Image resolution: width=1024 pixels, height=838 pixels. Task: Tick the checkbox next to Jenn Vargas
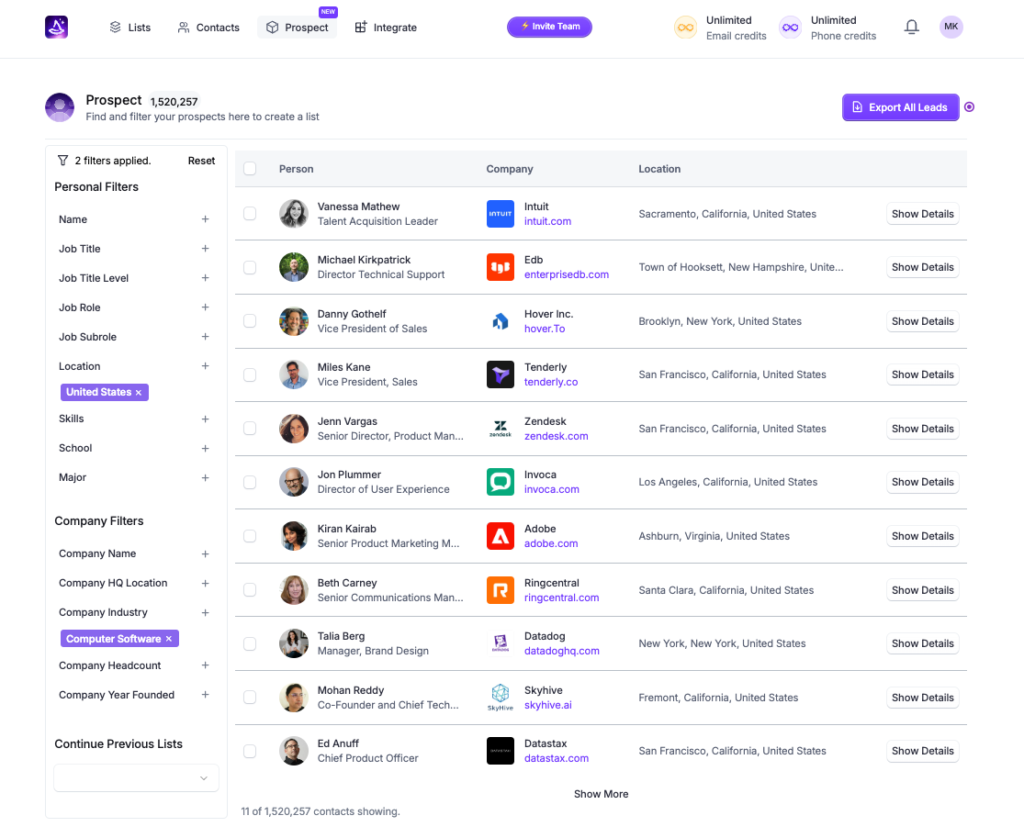pos(249,428)
